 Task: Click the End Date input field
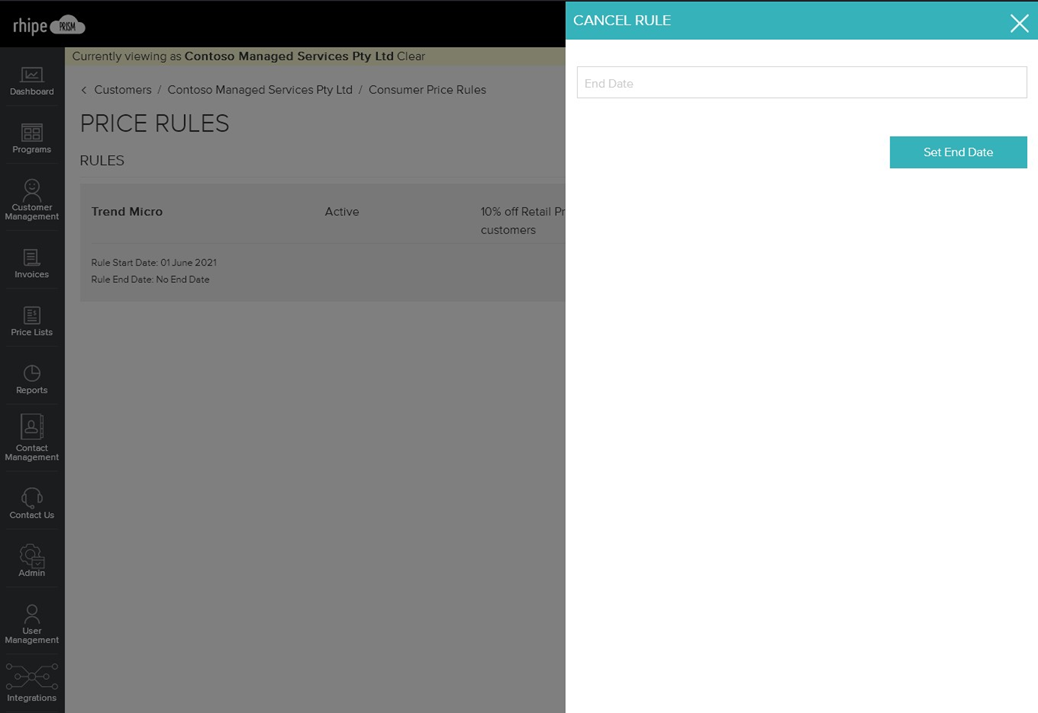pyautogui.click(x=801, y=83)
